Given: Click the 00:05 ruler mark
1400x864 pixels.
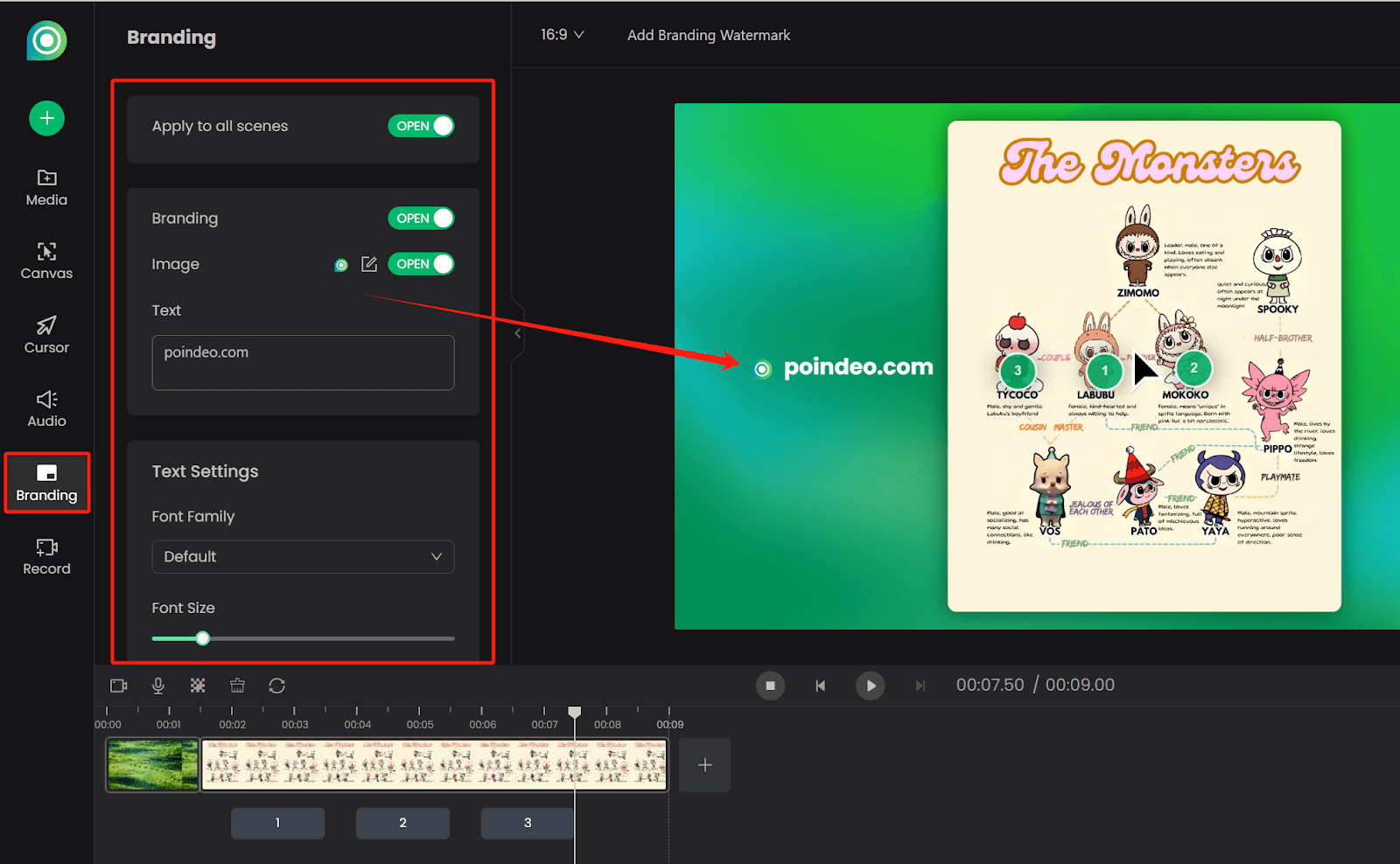Looking at the screenshot, I should [x=420, y=724].
